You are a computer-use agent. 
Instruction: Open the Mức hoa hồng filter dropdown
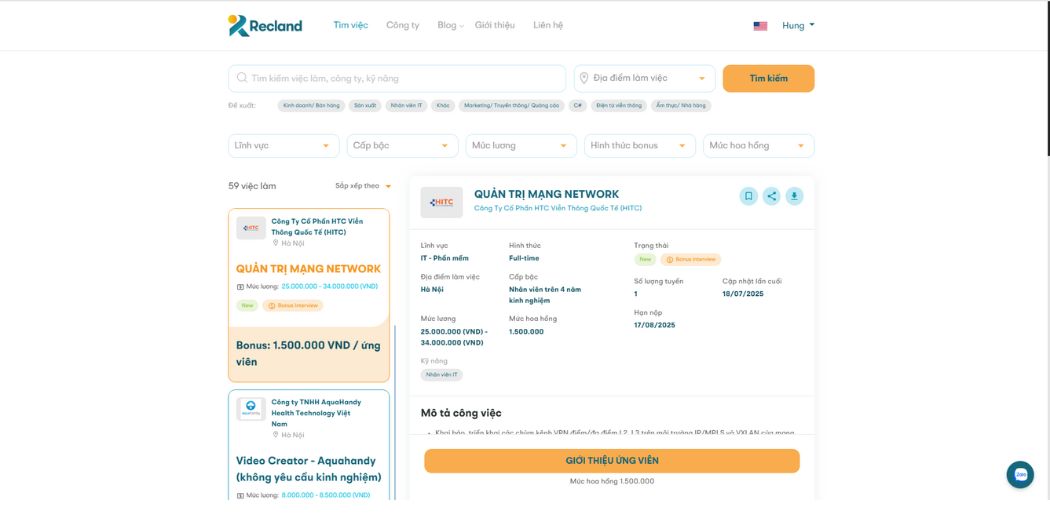[759, 145]
